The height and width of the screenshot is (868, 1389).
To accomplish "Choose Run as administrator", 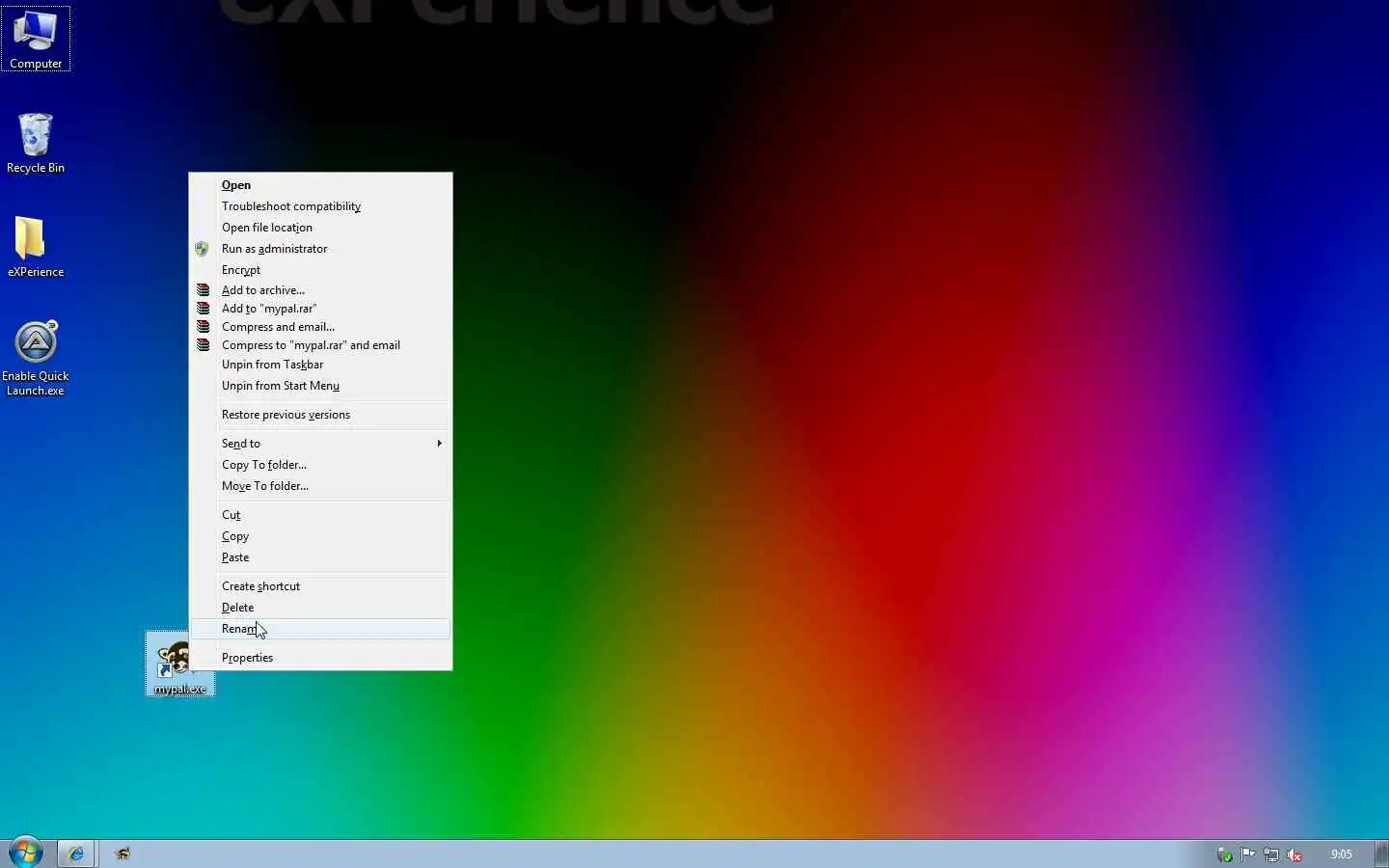I will click(320, 249).
